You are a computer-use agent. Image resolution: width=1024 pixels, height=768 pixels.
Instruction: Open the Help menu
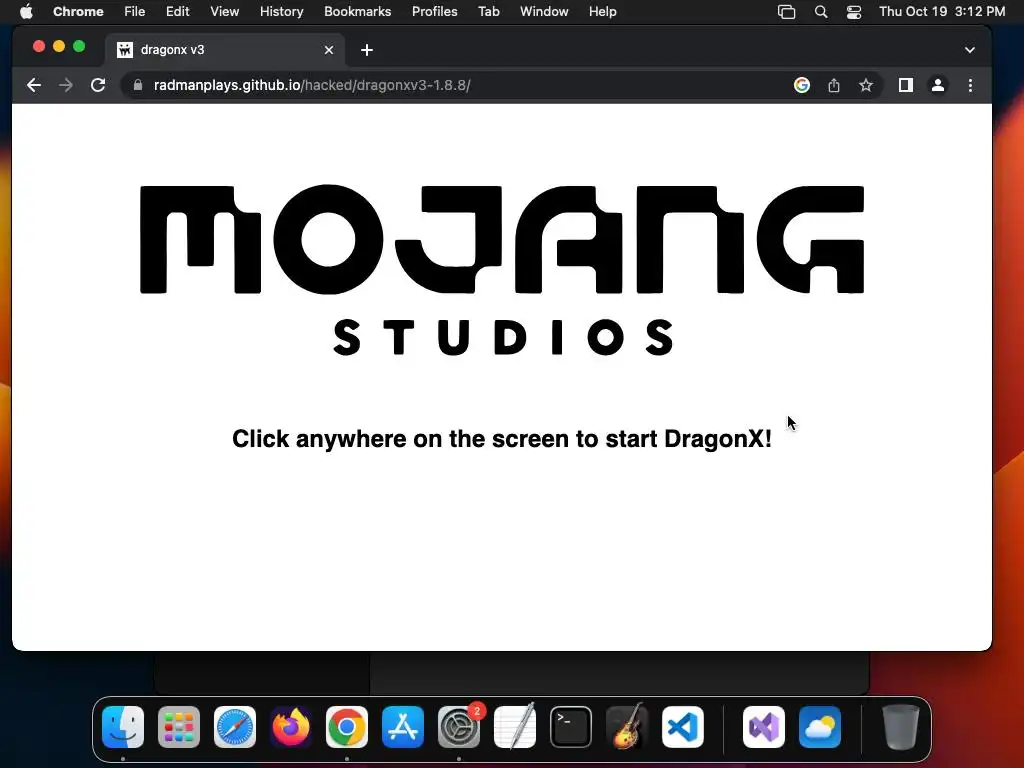point(602,12)
